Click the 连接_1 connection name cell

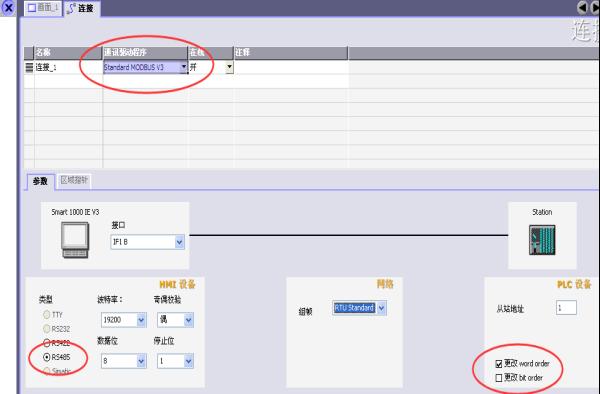(68, 68)
